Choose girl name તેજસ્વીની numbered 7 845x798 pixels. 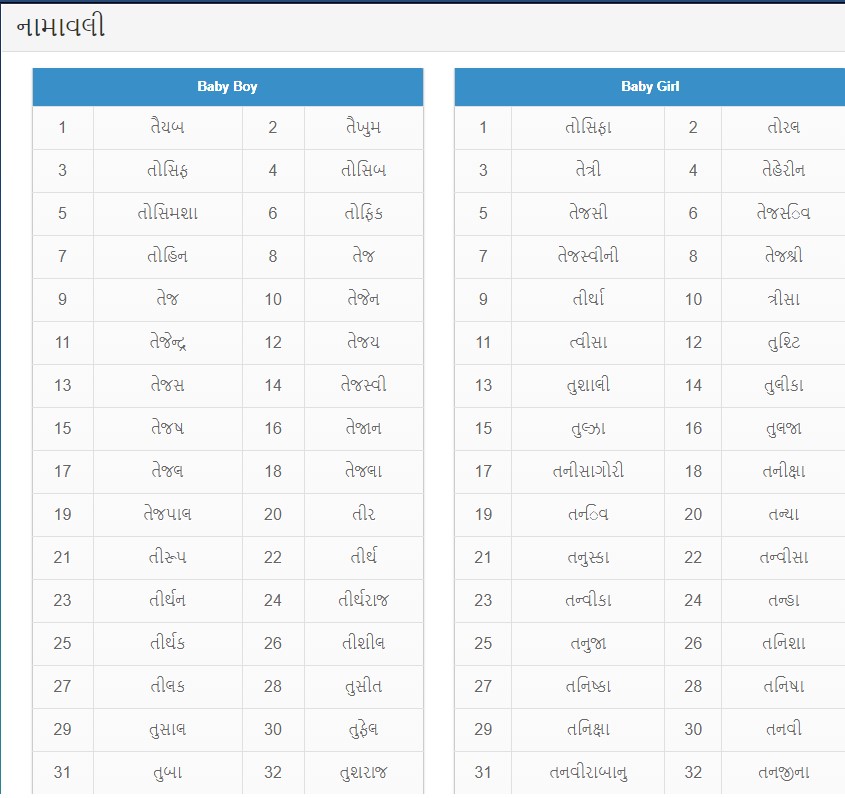pos(588,256)
